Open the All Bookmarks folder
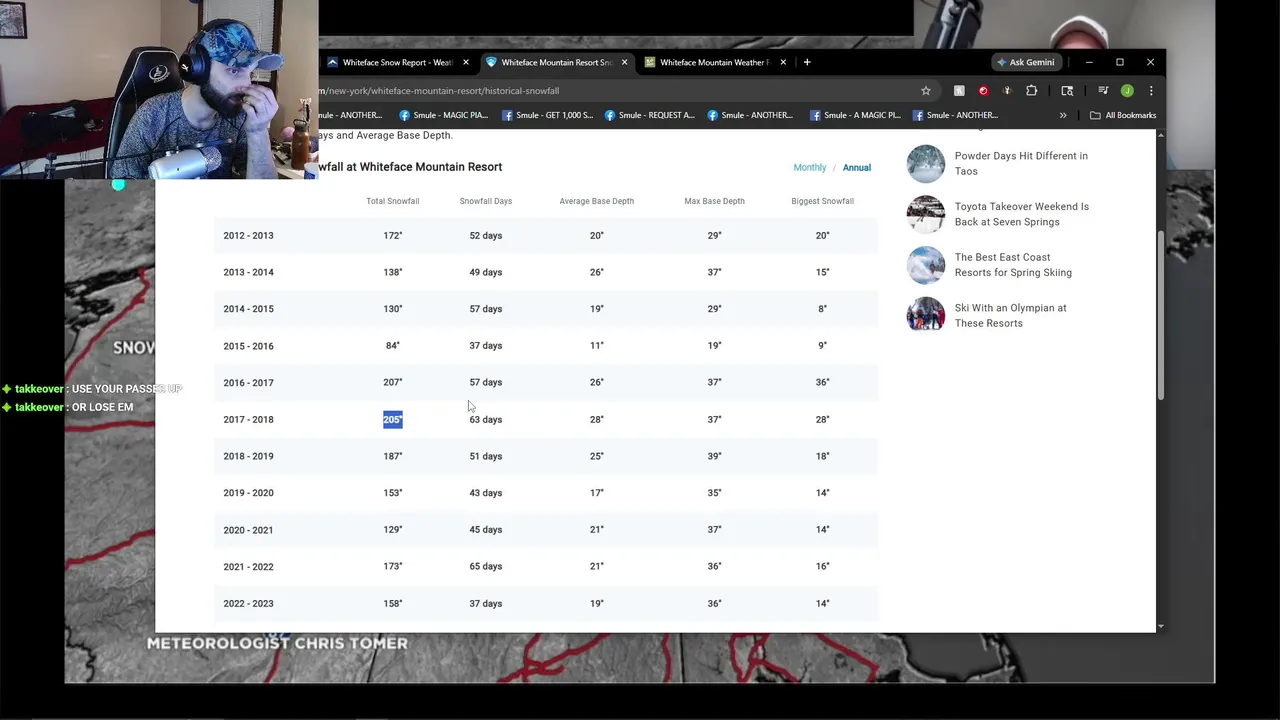 (1123, 115)
